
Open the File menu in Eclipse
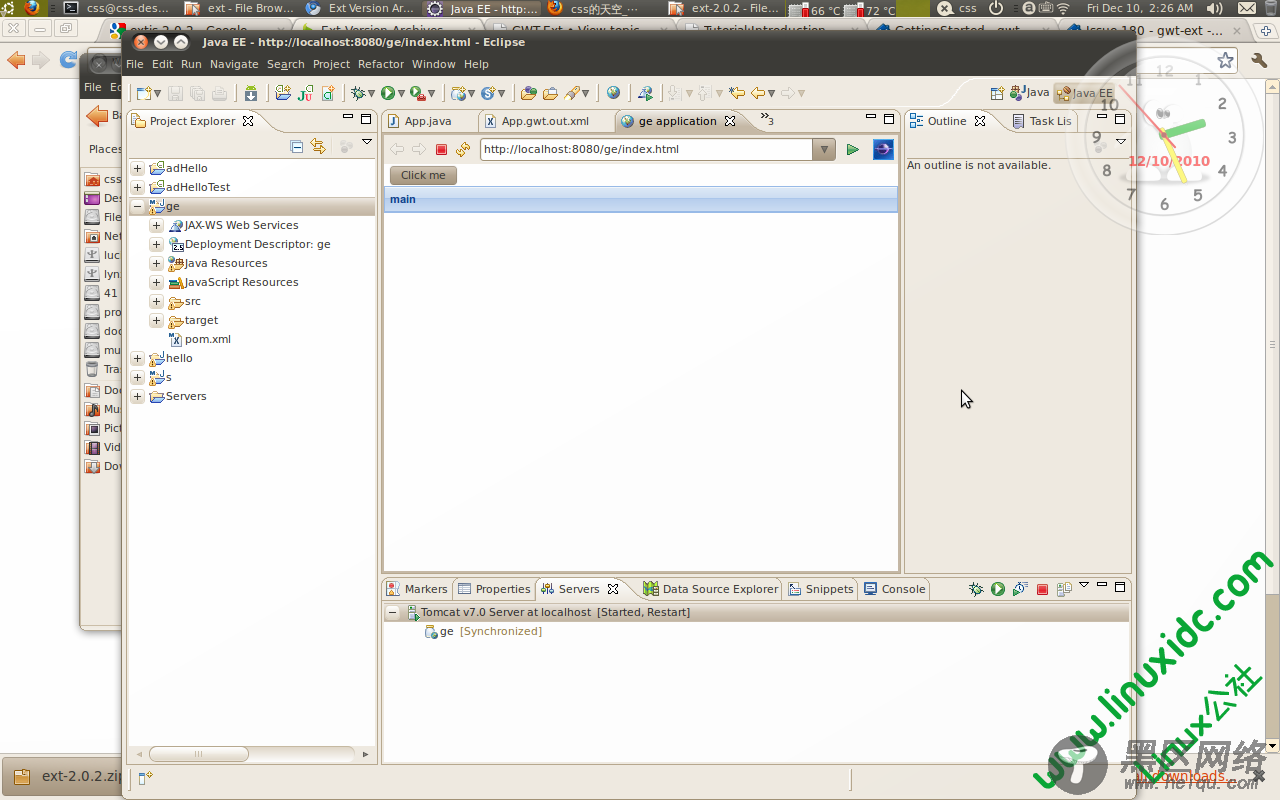pos(134,64)
